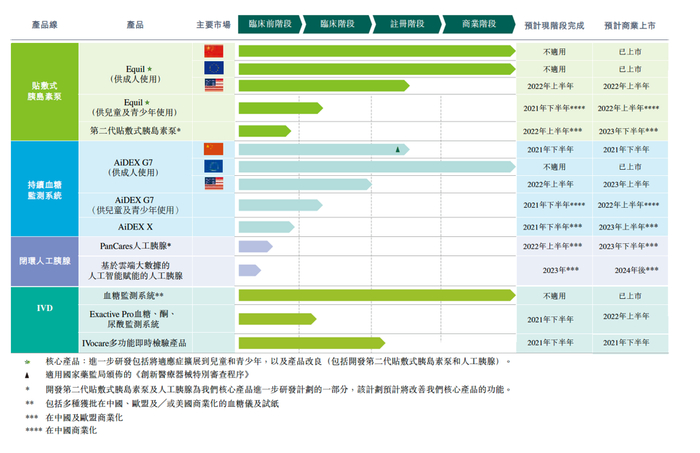Click the black triangle marker on the AiDEX G7 China bar

point(397,150)
